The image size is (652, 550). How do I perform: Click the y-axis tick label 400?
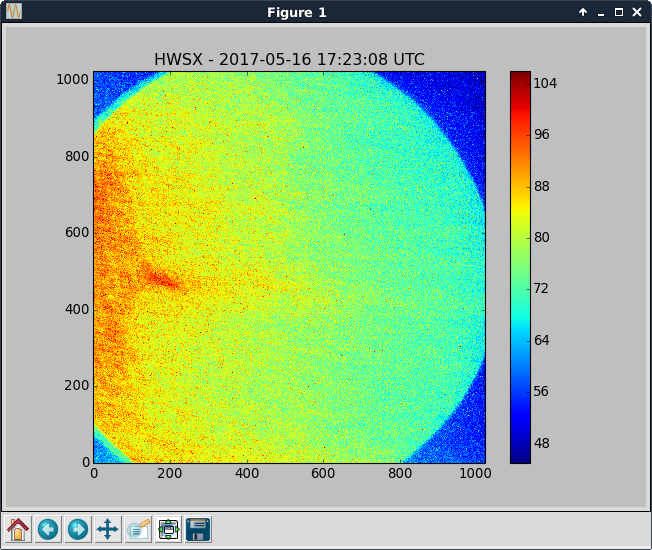(x=77, y=309)
